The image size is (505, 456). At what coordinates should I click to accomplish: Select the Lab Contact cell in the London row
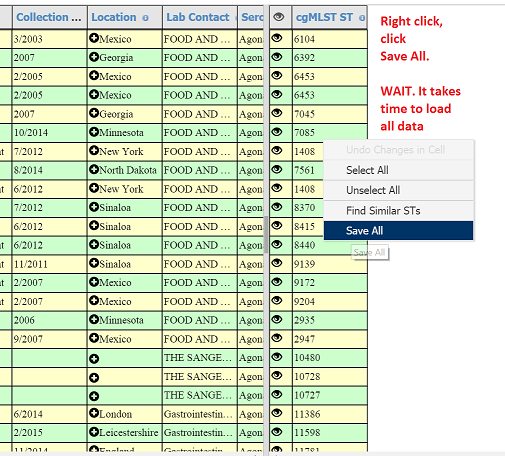[200, 414]
